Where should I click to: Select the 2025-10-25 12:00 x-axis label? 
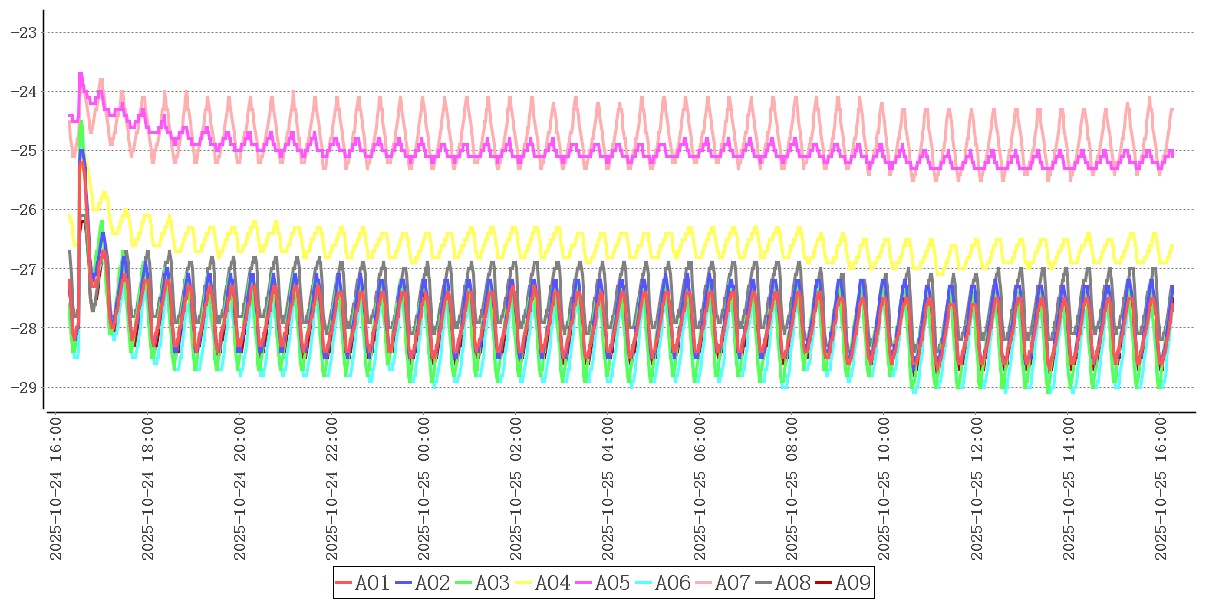976,490
